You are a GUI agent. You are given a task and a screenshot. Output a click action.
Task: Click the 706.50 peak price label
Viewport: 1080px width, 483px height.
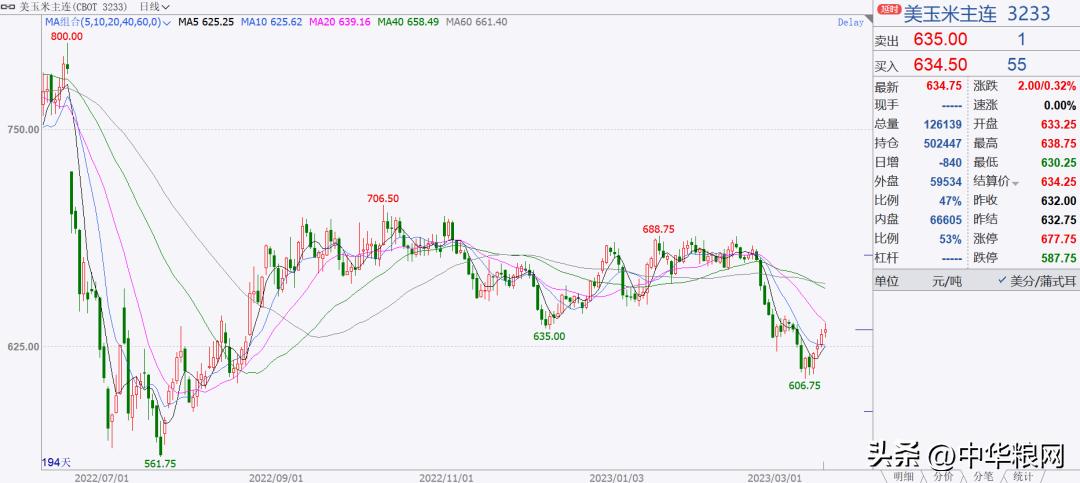click(x=383, y=198)
